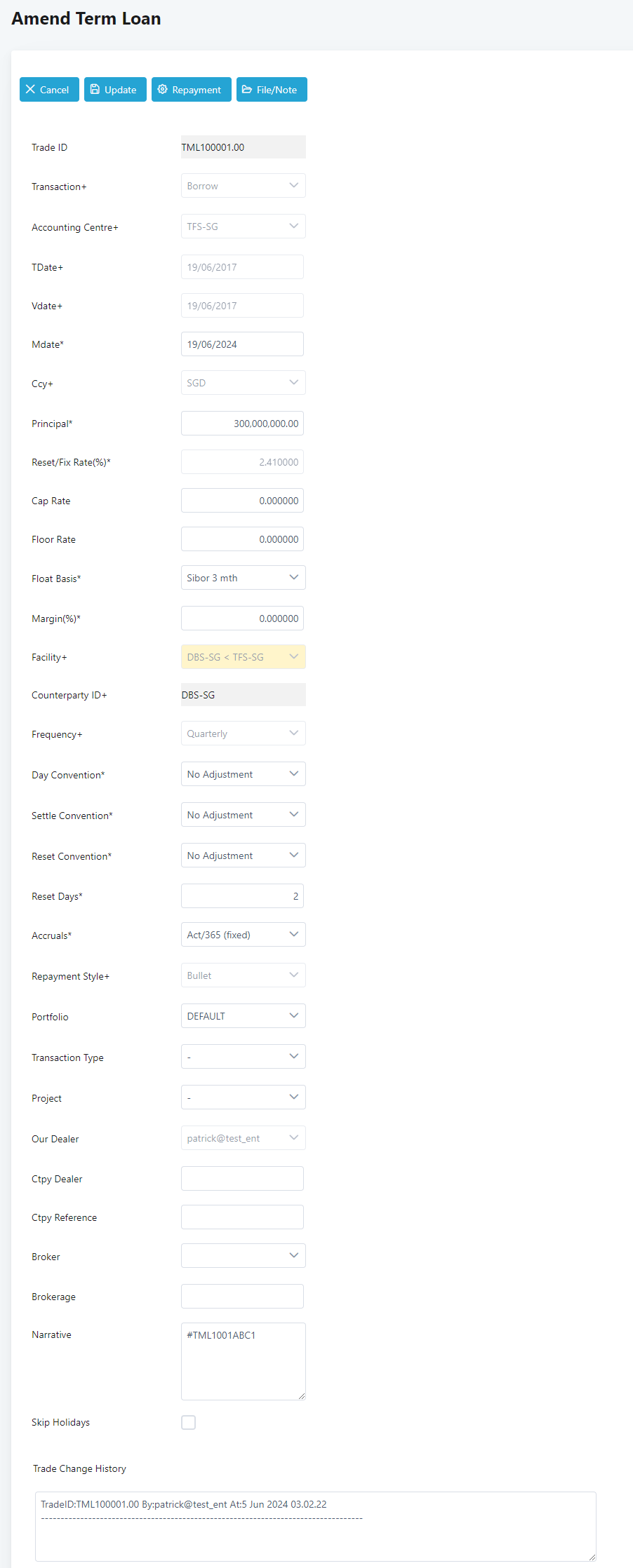Image resolution: width=633 pixels, height=1568 pixels.
Task: Open the Settle Convention dropdown
Action: tap(243, 815)
